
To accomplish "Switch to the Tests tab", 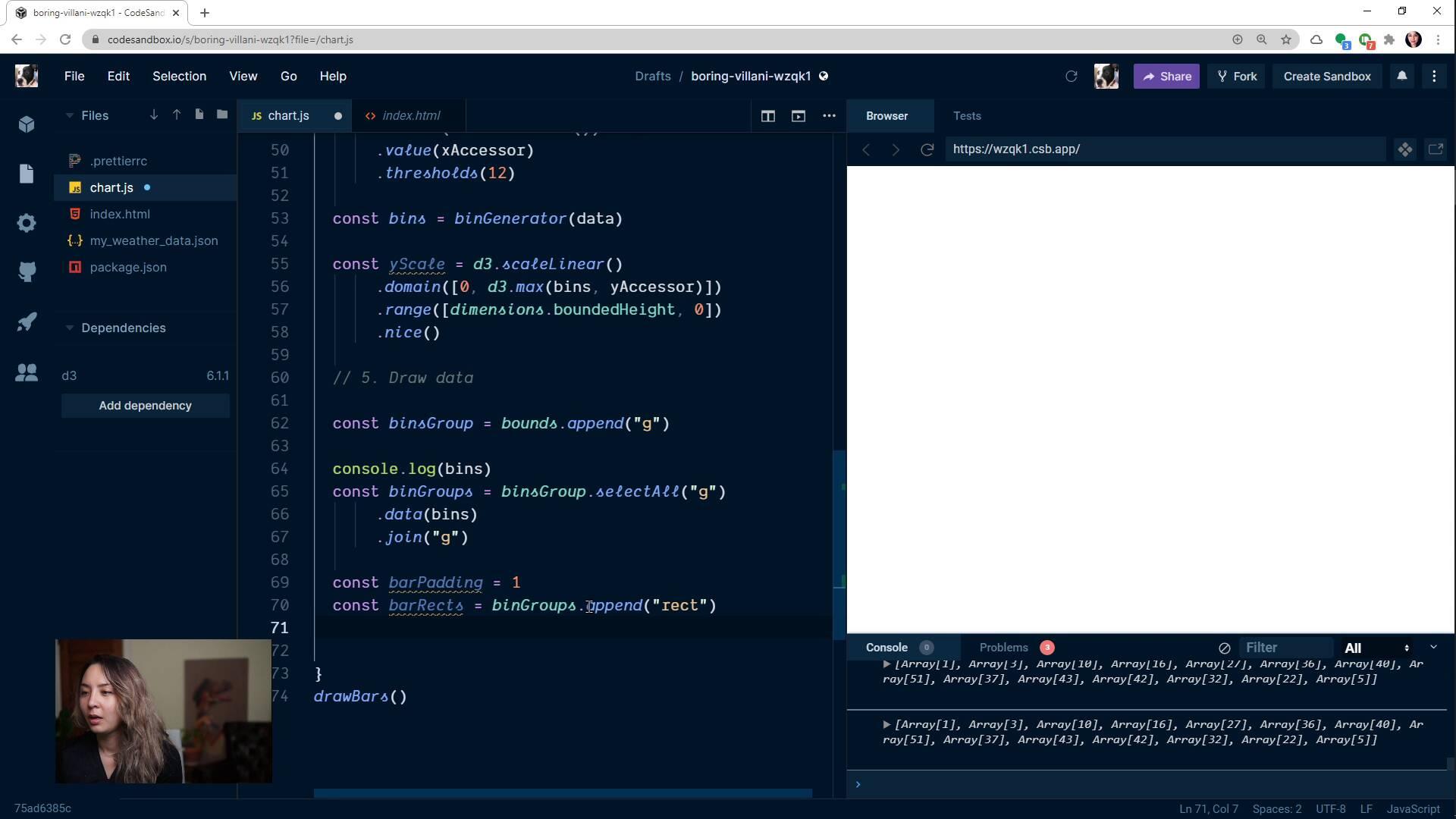I will (967, 115).
